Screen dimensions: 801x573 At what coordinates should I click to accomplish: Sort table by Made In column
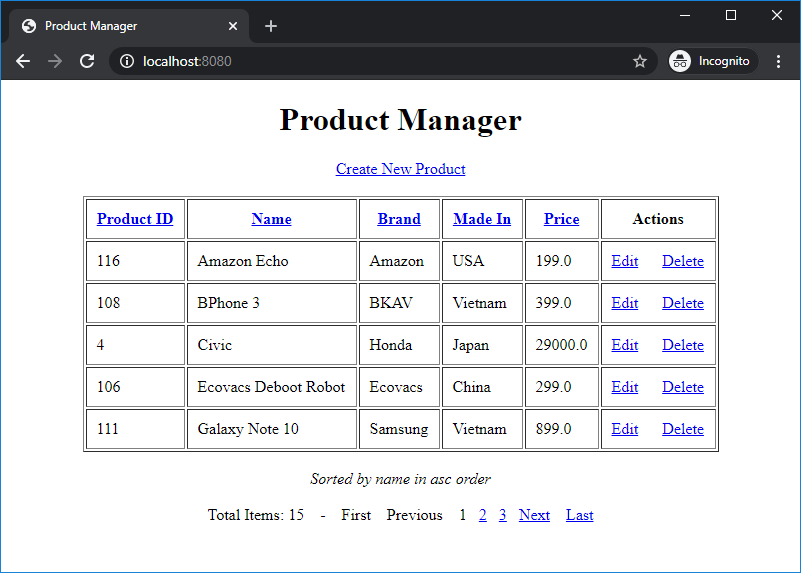[482, 219]
